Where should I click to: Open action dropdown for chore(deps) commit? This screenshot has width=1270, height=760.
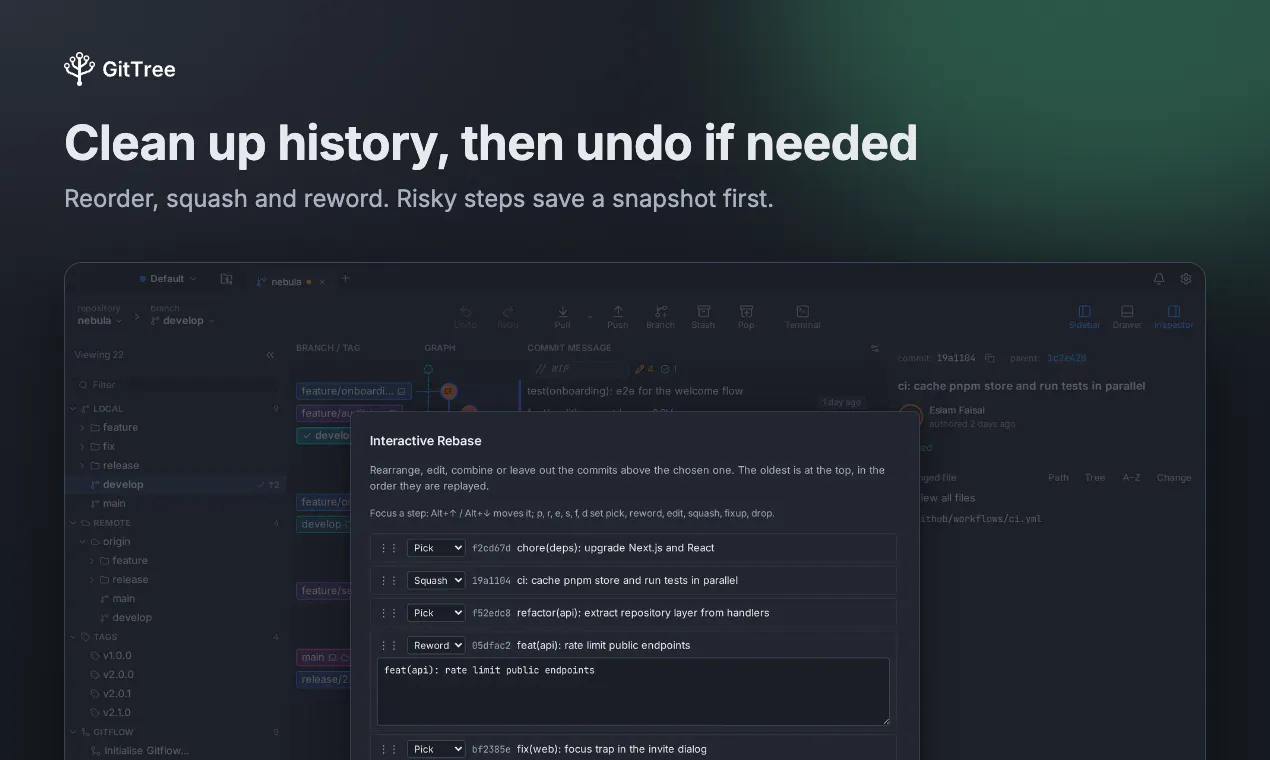(x=436, y=548)
